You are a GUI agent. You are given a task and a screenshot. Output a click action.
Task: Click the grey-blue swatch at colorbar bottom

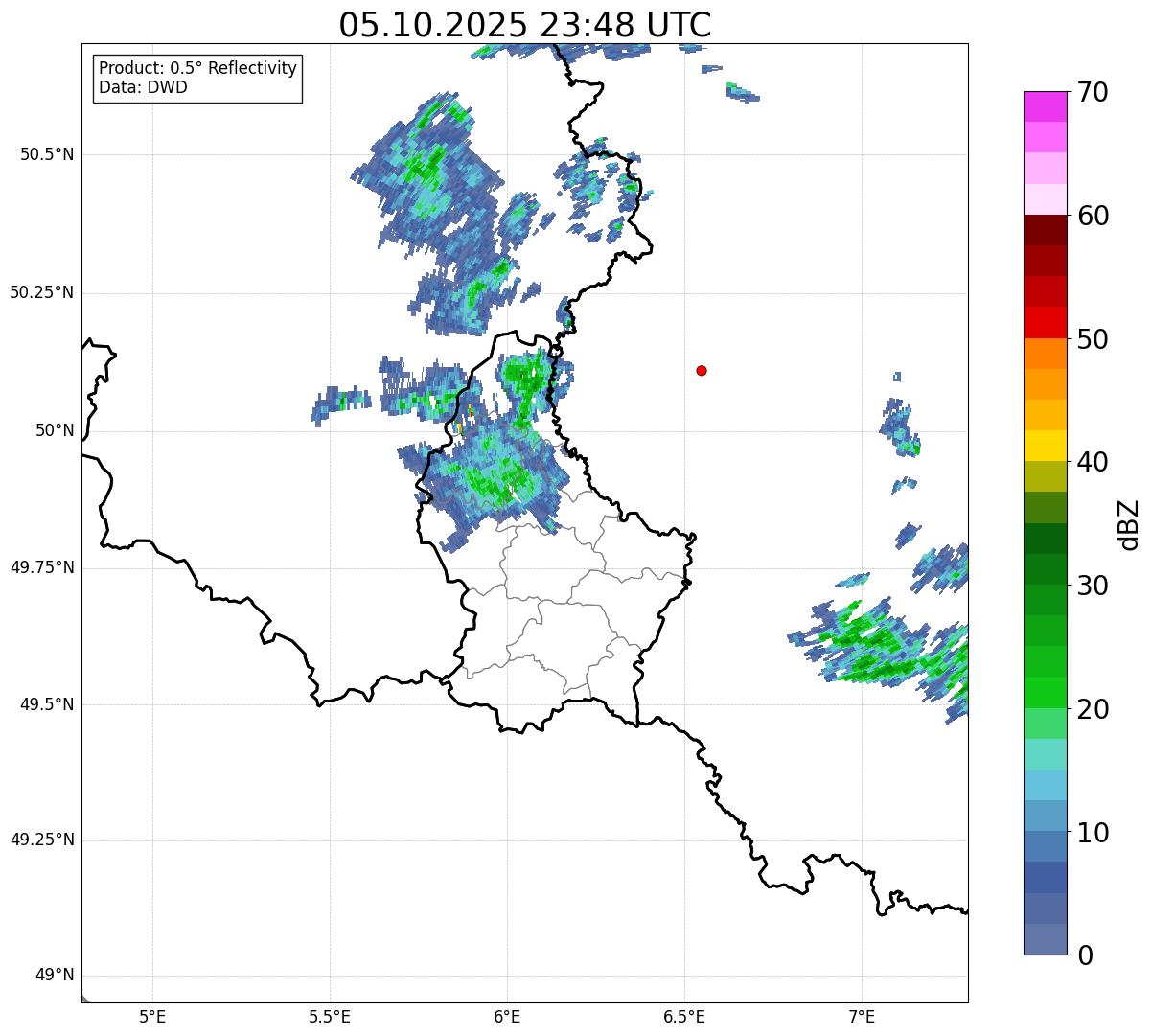[x=1046, y=939]
